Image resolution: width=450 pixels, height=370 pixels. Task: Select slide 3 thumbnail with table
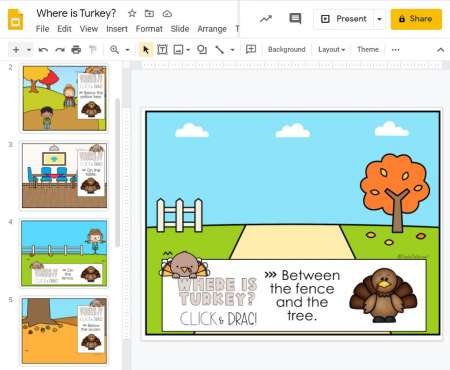tap(65, 176)
